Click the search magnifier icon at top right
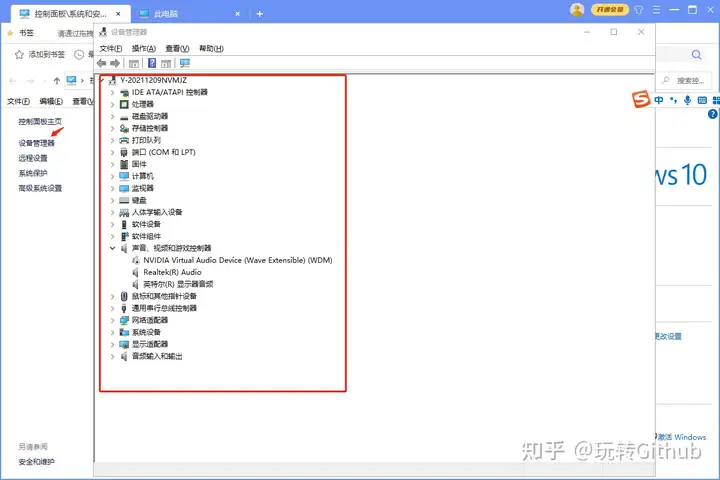This screenshot has height=480, width=720. pos(697,55)
